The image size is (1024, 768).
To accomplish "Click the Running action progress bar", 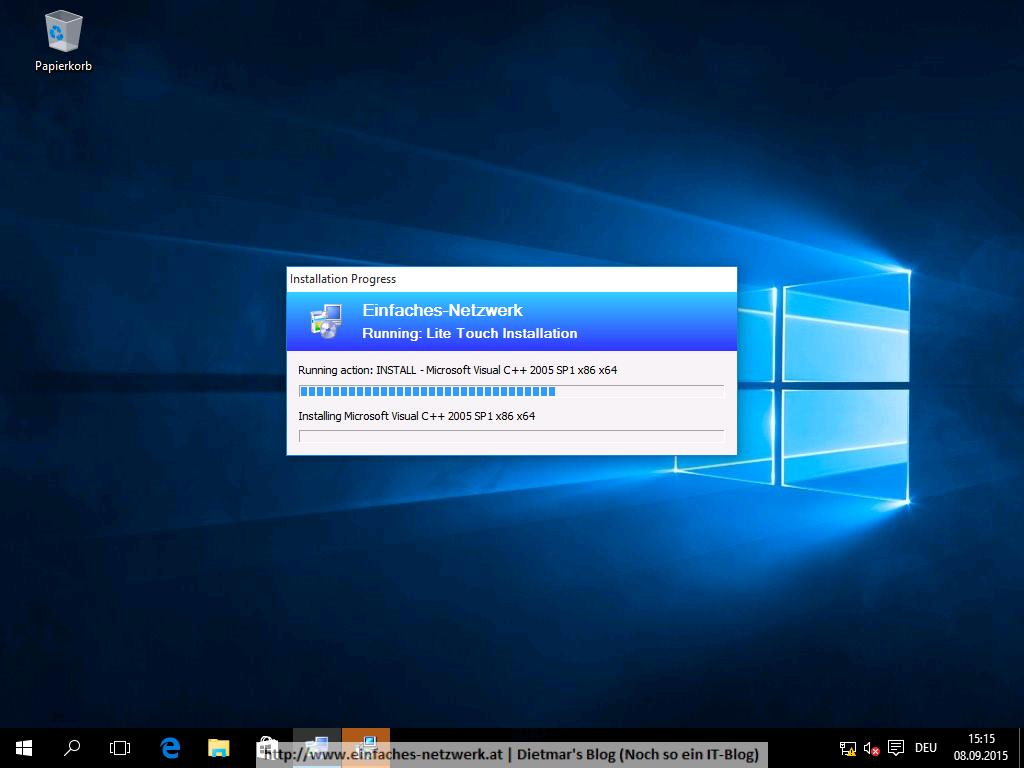I will click(x=511, y=391).
